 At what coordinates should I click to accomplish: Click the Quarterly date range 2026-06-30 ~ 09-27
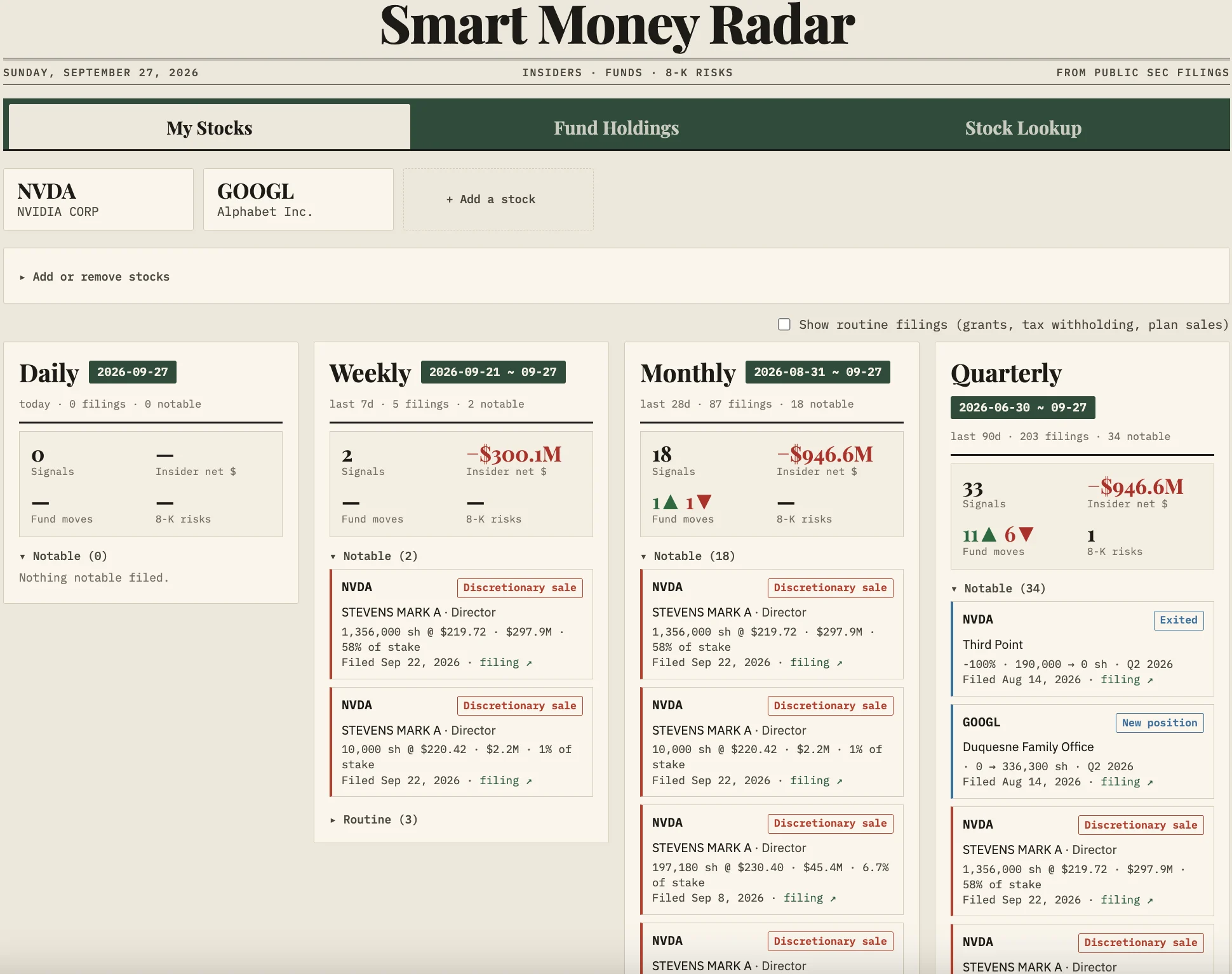[1023, 408]
